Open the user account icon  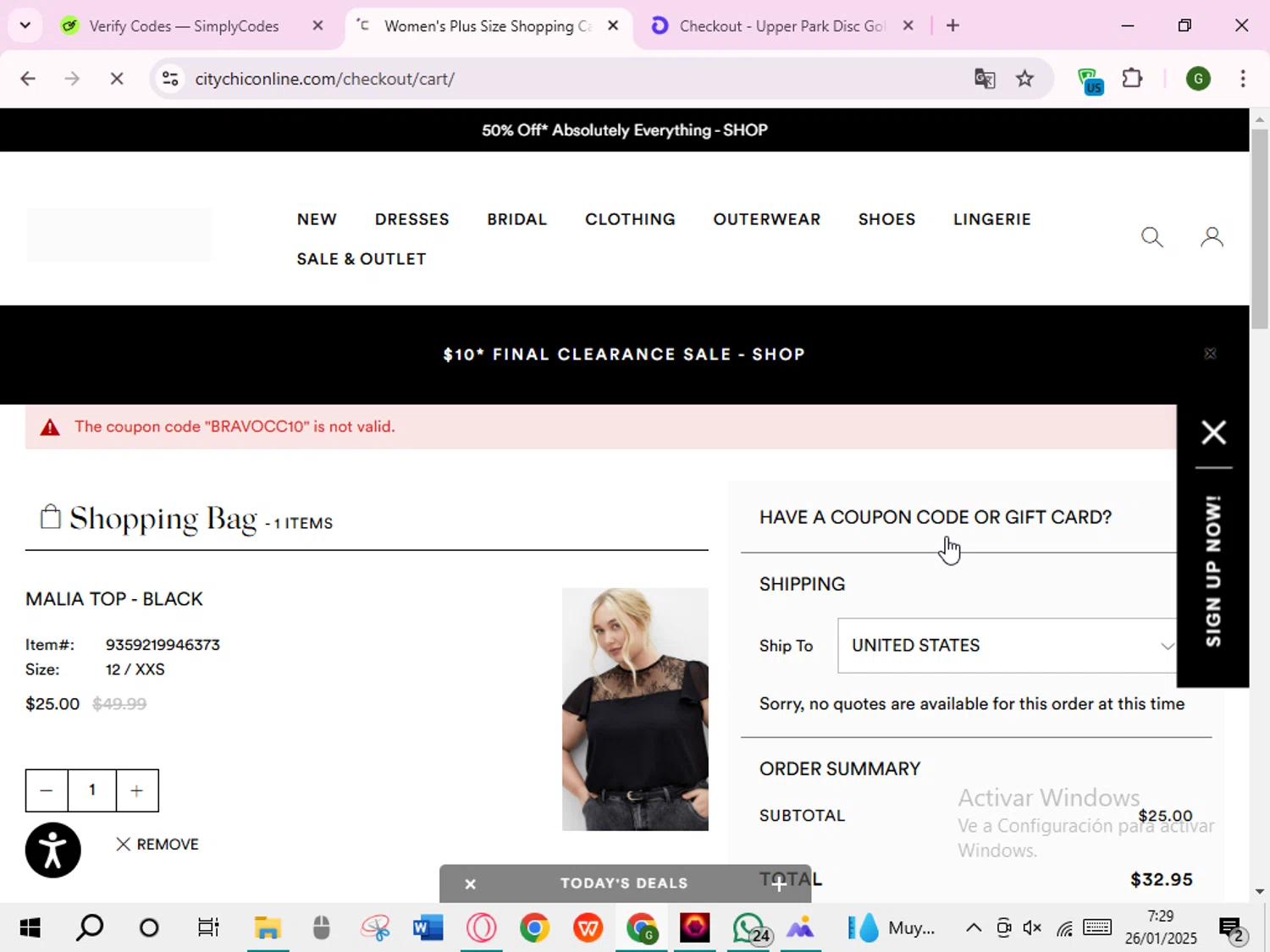pyautogui.click(x=1212, y=238)
